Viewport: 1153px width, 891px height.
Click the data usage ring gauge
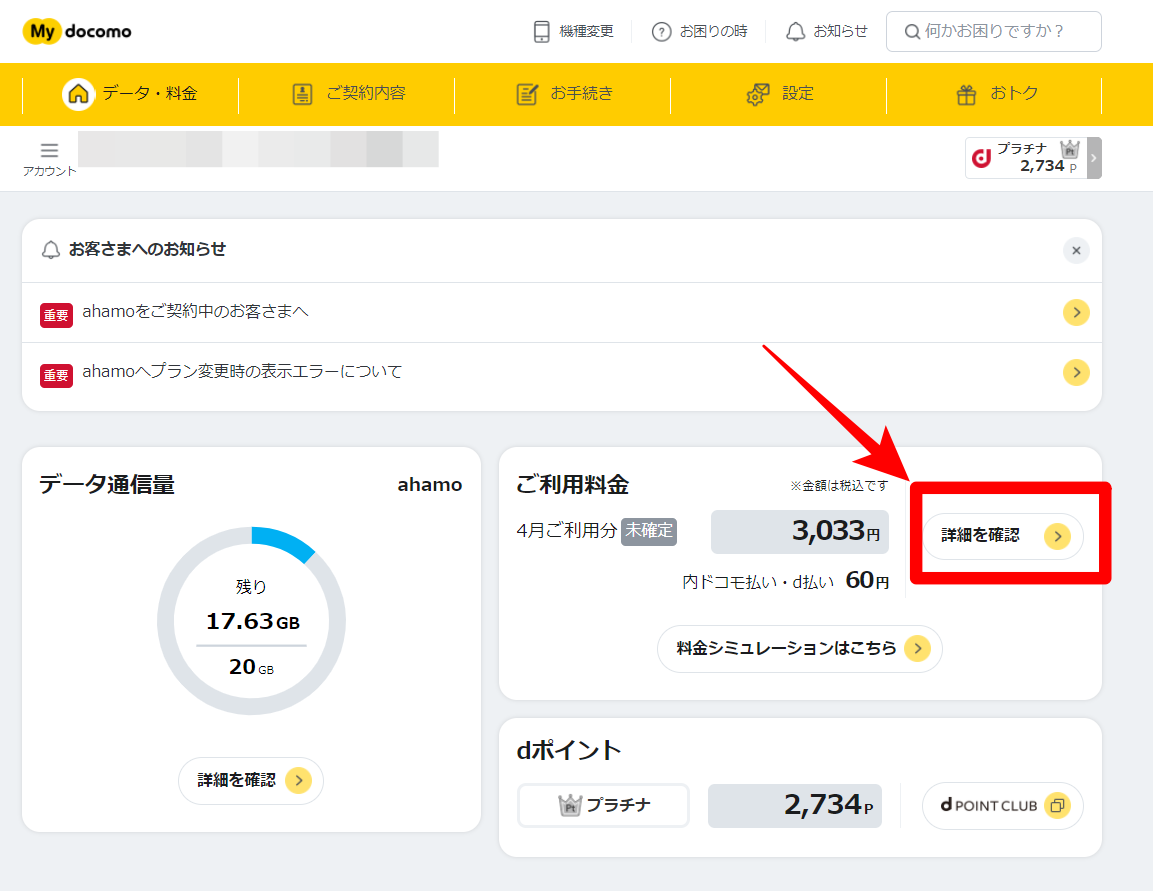tap(251, 620)
